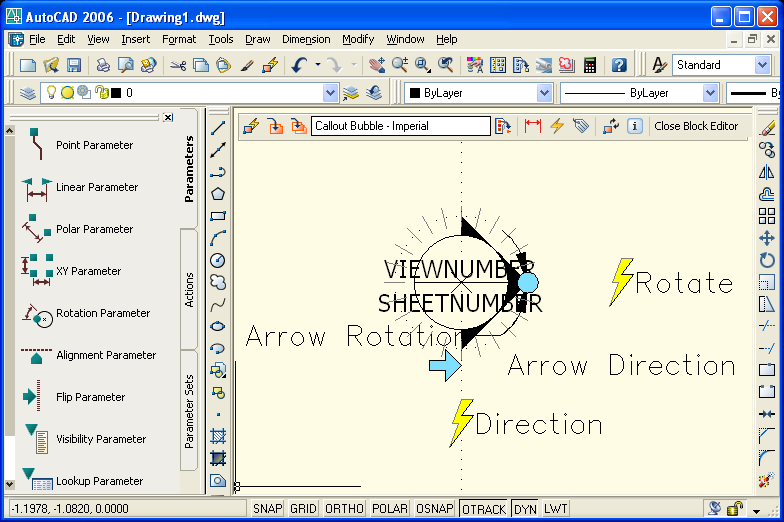
Task: Click the Layer Properties Manager icon
Action: 28,93
